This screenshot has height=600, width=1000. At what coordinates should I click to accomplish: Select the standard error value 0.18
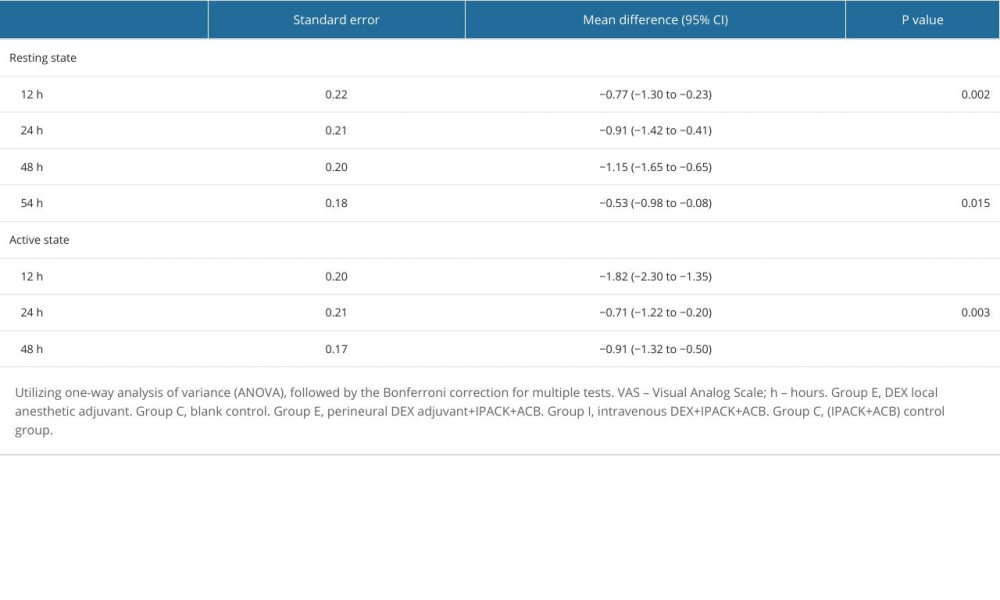[x=336, y=203]
